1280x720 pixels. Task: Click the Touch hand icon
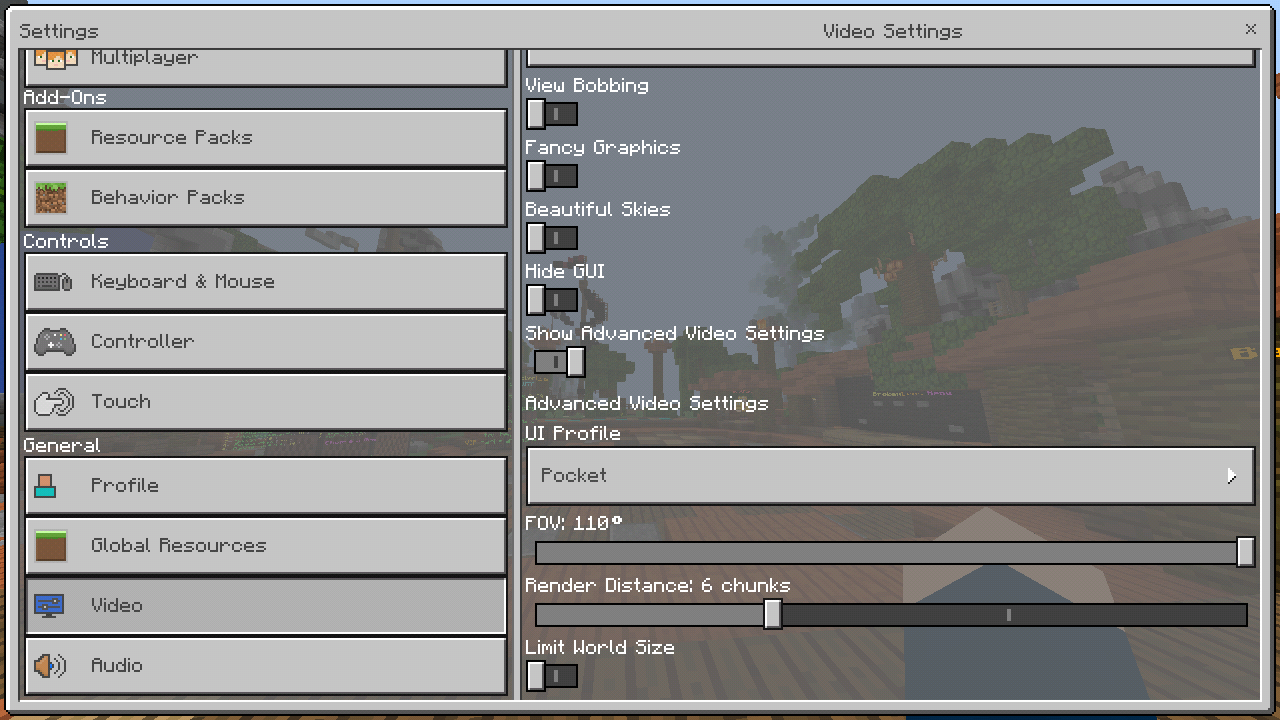(54, 402)
